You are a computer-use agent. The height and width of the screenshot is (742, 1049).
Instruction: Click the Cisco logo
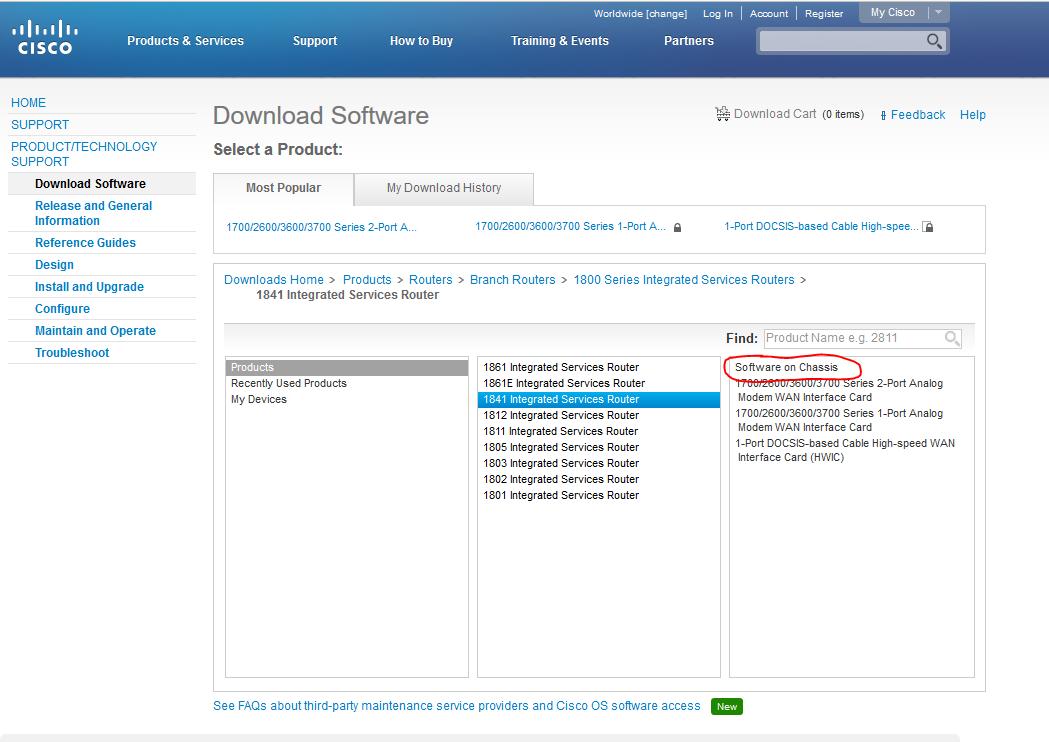(x=45, y=37)
